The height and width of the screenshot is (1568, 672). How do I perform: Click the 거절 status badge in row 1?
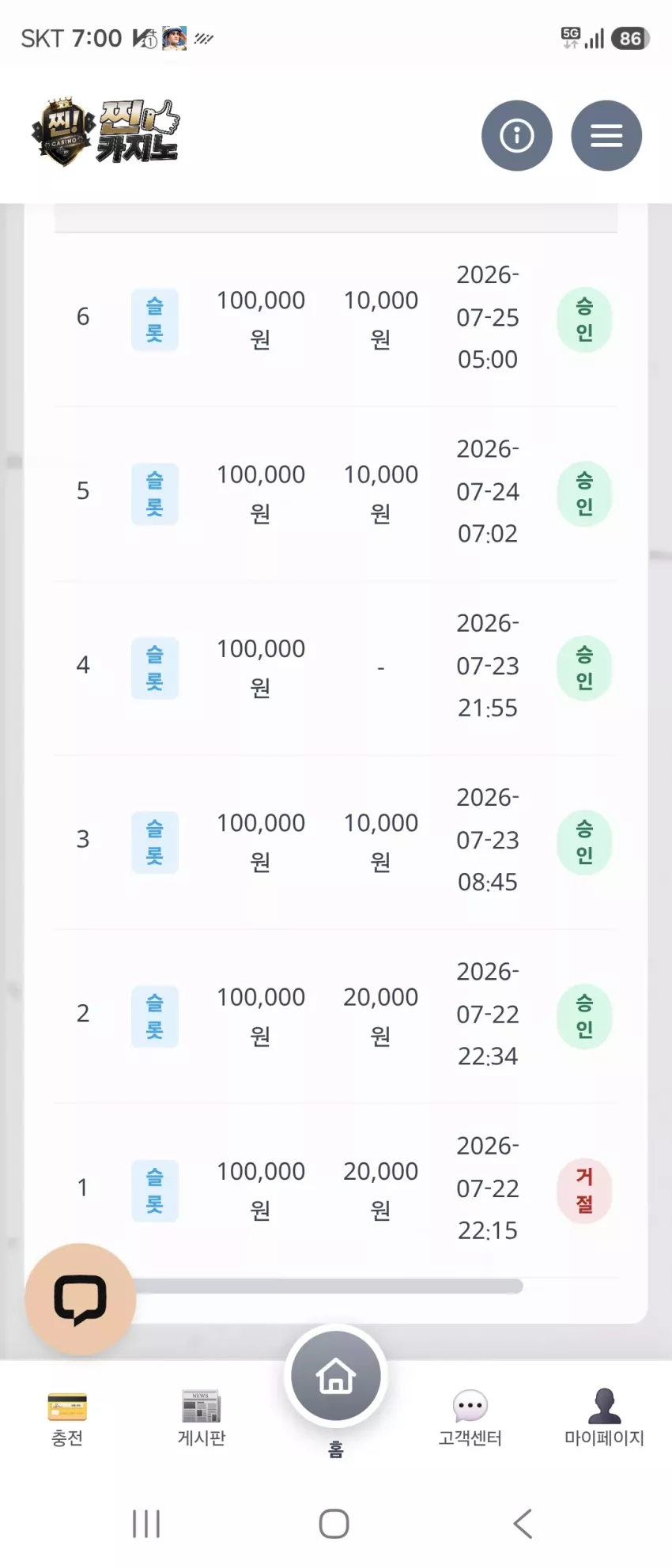tap(584, 1190)
